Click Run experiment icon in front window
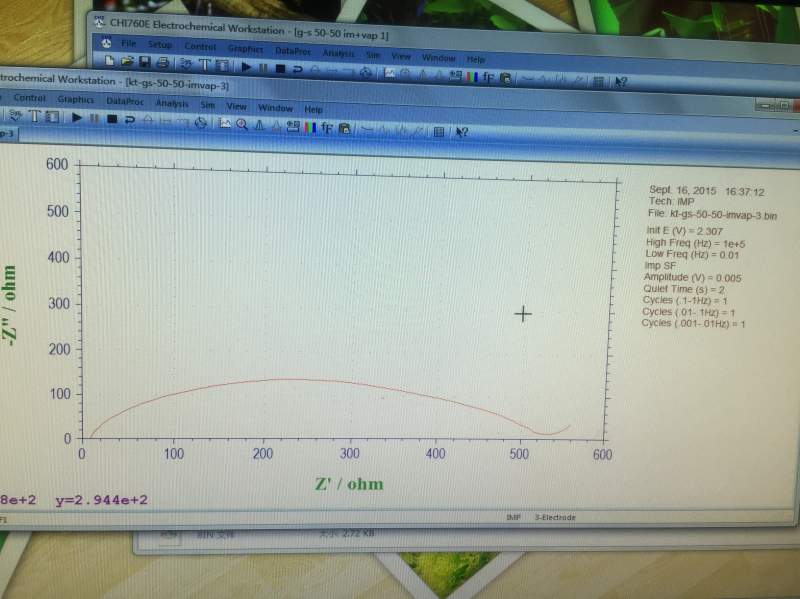 [x=77, y=118]
